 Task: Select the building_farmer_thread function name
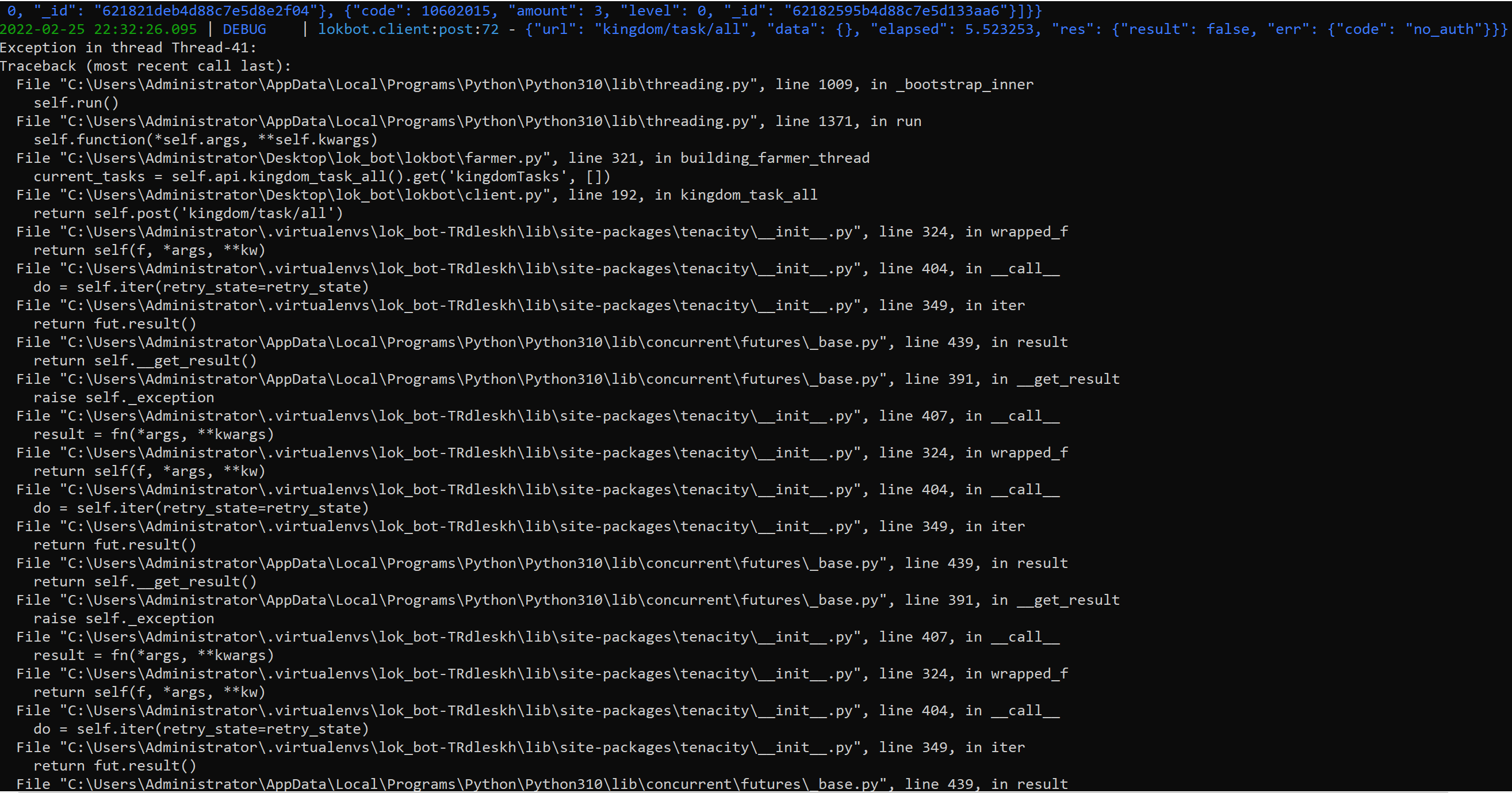pos(775,158)
